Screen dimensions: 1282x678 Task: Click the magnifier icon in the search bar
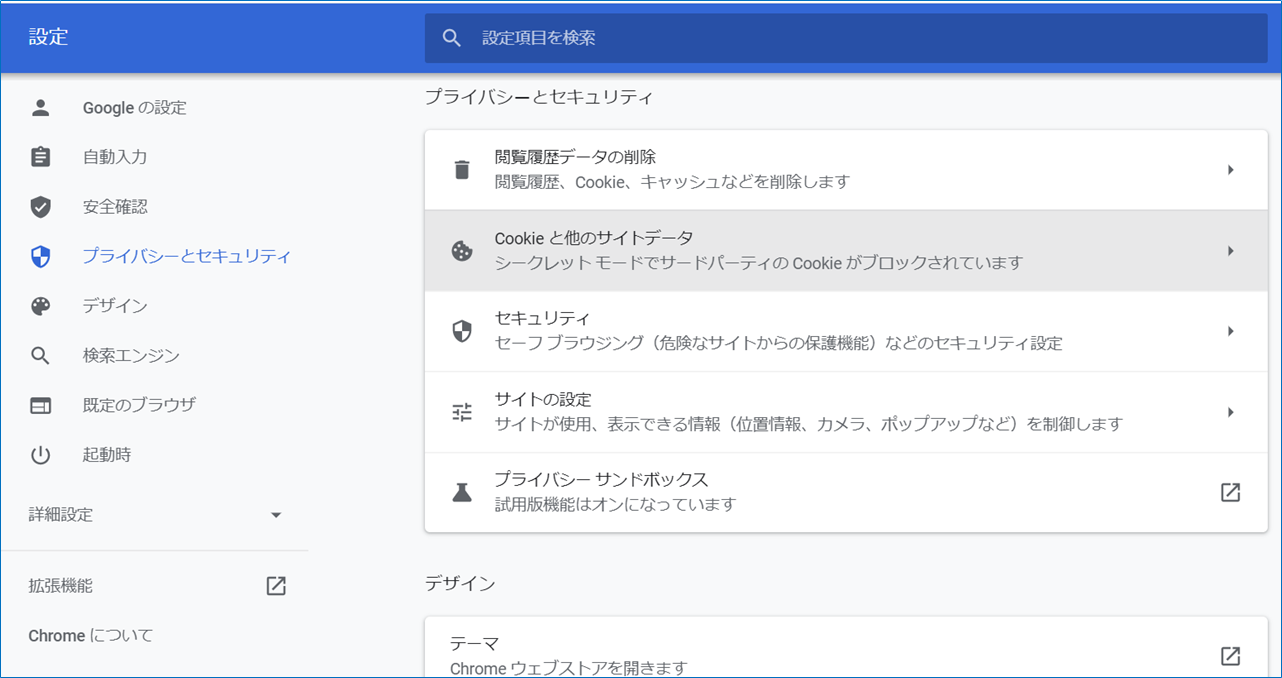pos(452,38)
